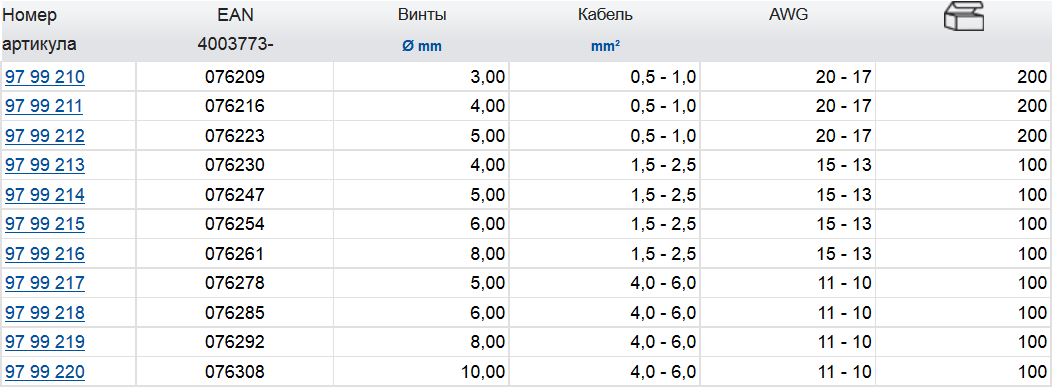Open article link 97 99 216

tap(45, 254)
